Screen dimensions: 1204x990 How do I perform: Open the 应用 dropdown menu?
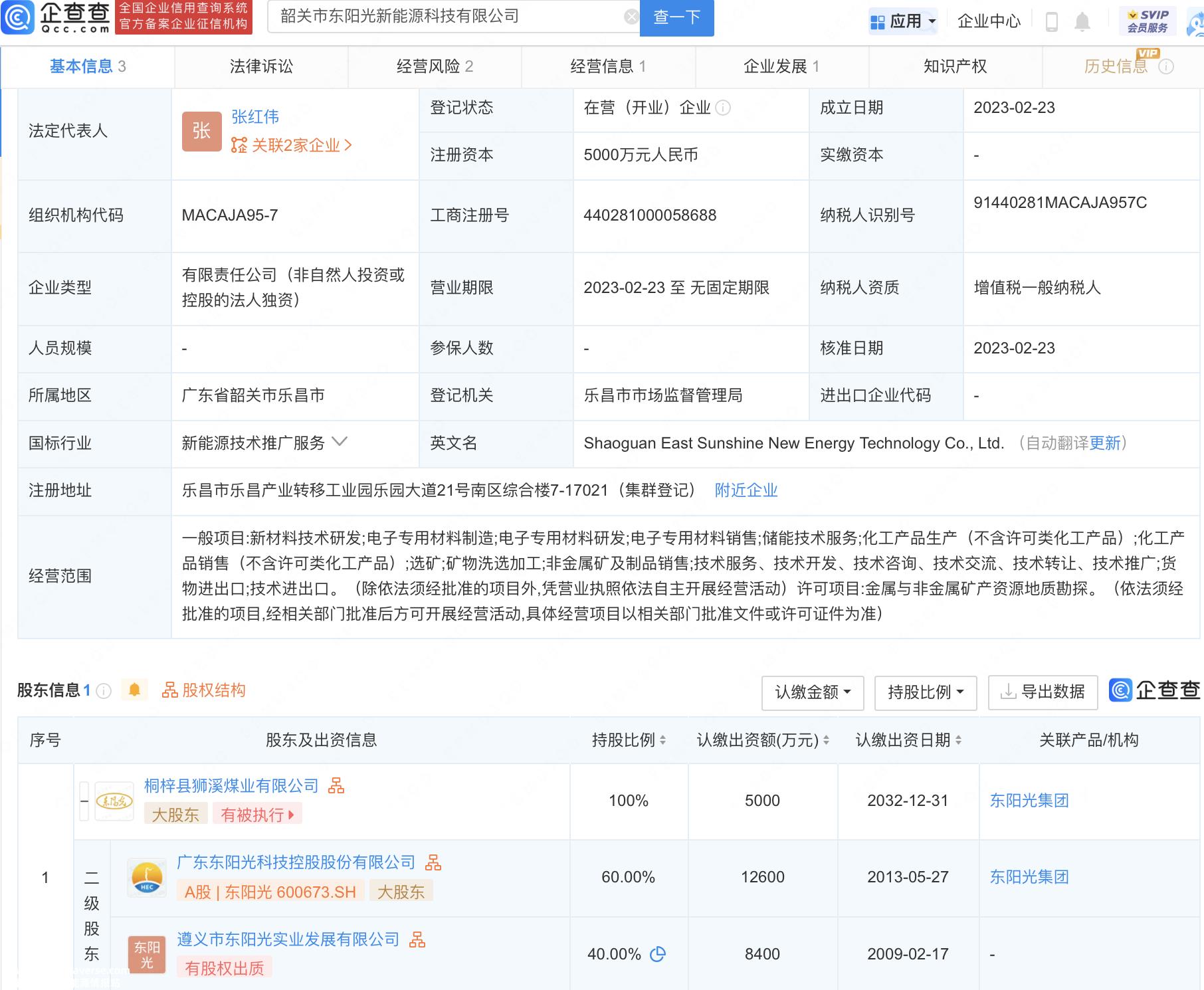click(903, 22)
